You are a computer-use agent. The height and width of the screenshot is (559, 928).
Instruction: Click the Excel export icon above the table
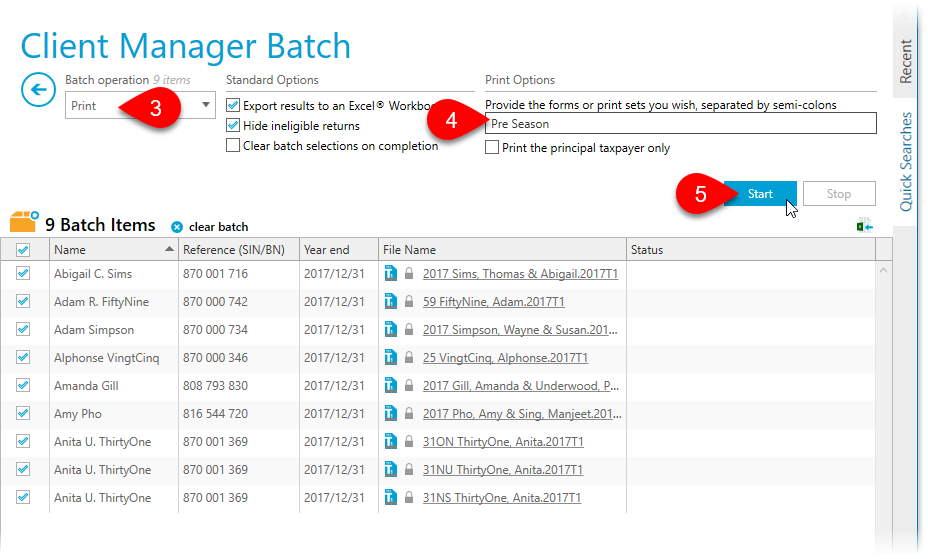click(865, 226)
